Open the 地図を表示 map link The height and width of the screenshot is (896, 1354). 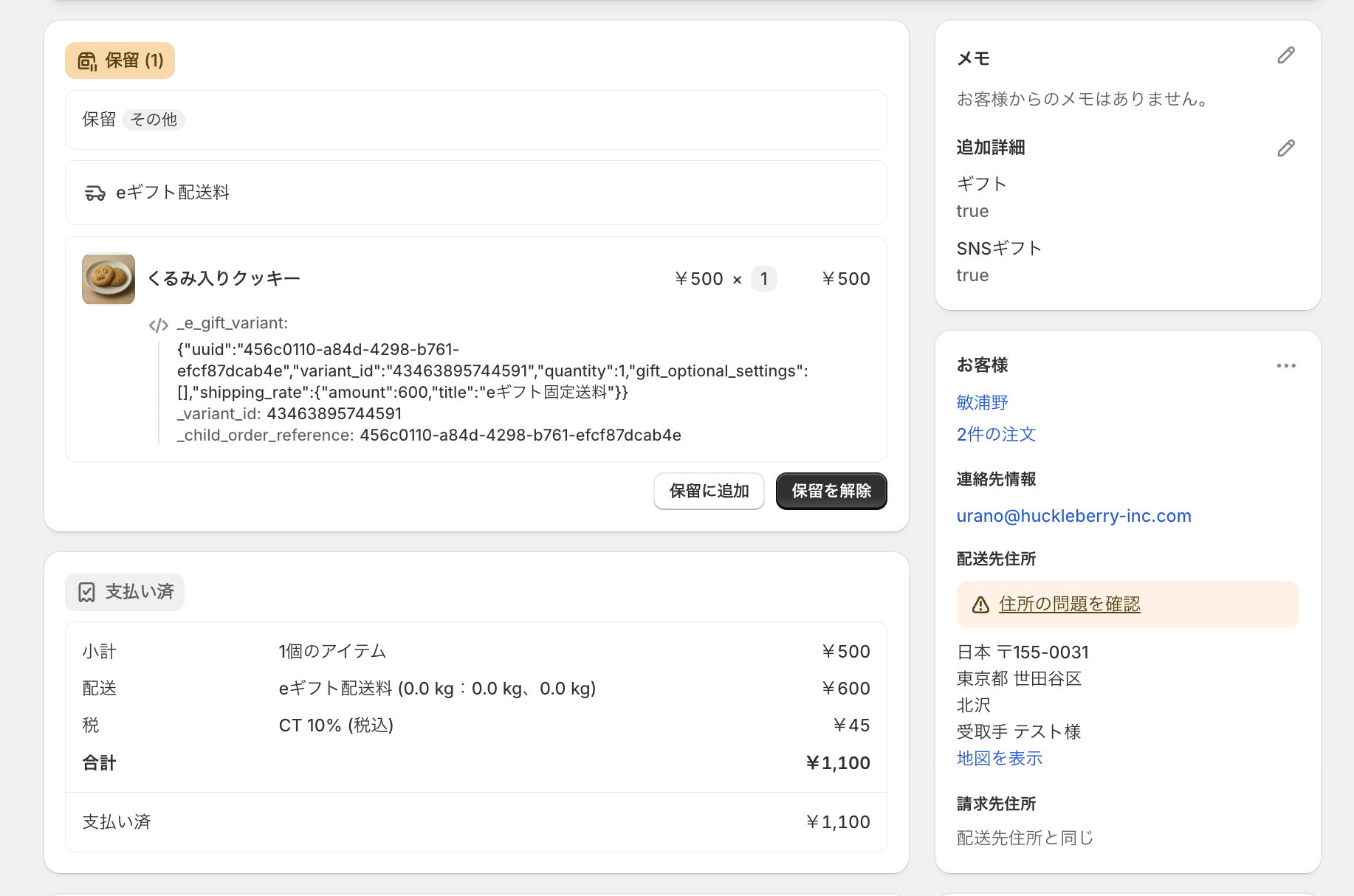click(999, 758)
